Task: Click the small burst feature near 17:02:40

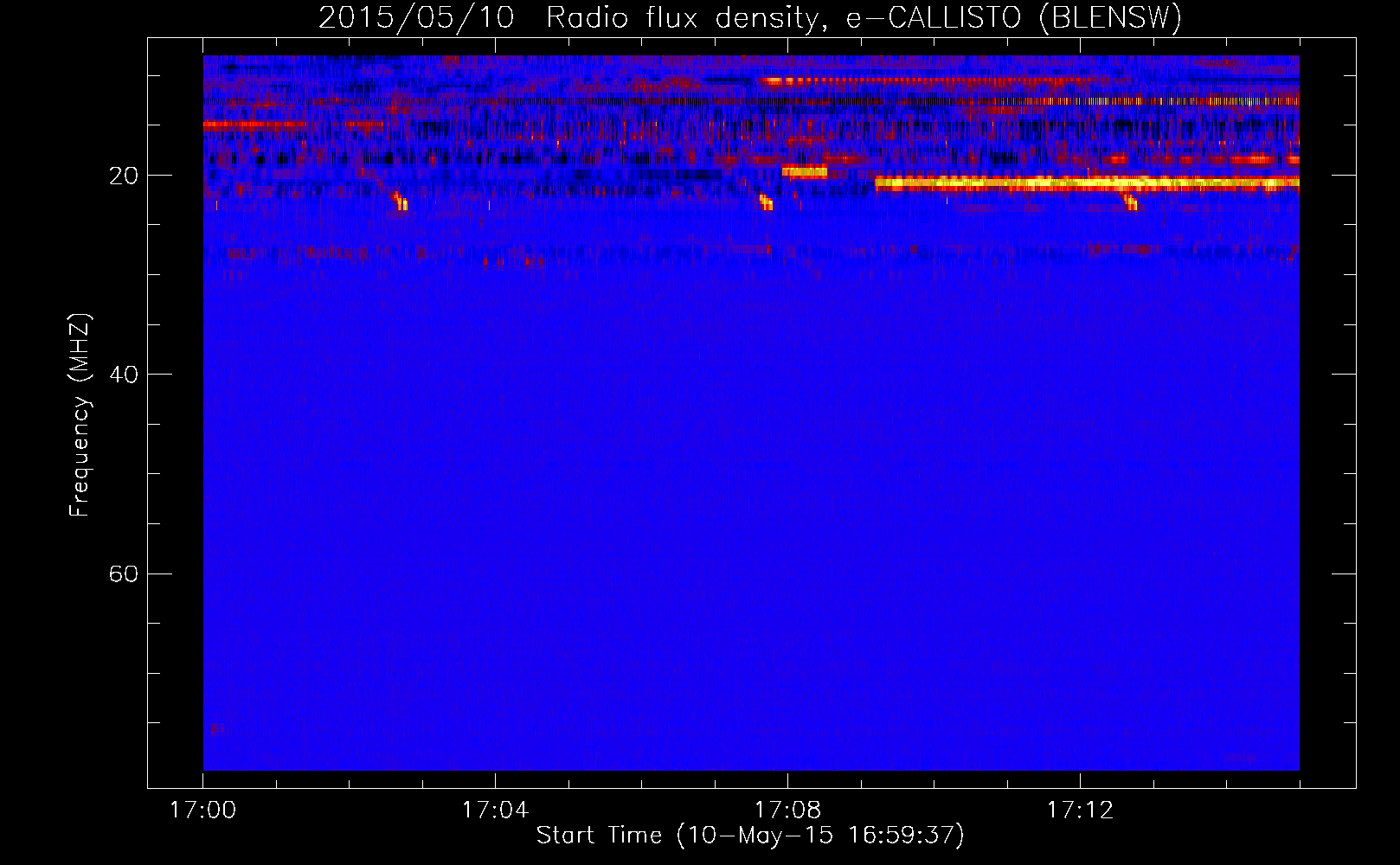Action: [x=401, y=202]
